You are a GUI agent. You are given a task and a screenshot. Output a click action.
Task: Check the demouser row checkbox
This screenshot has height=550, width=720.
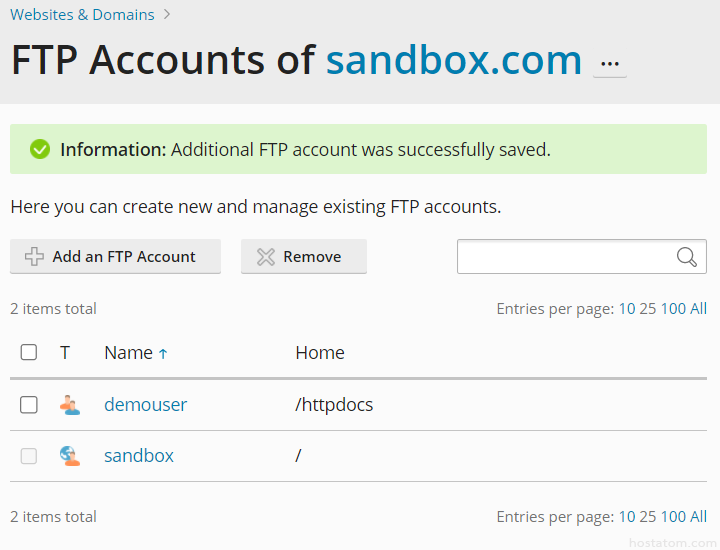pos(29,405)
